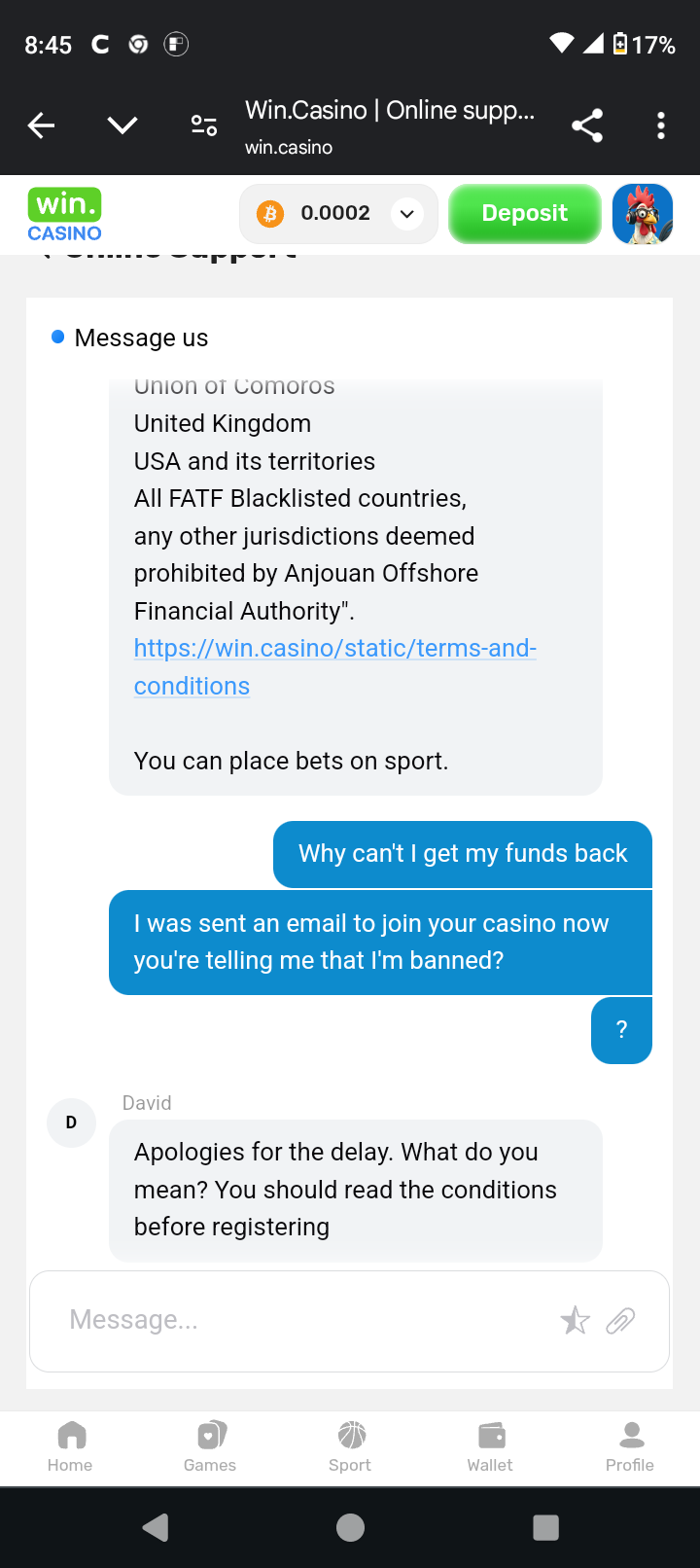Select the Profile tab
This screenshot has width=700, height=1568.
point(630,1446)
